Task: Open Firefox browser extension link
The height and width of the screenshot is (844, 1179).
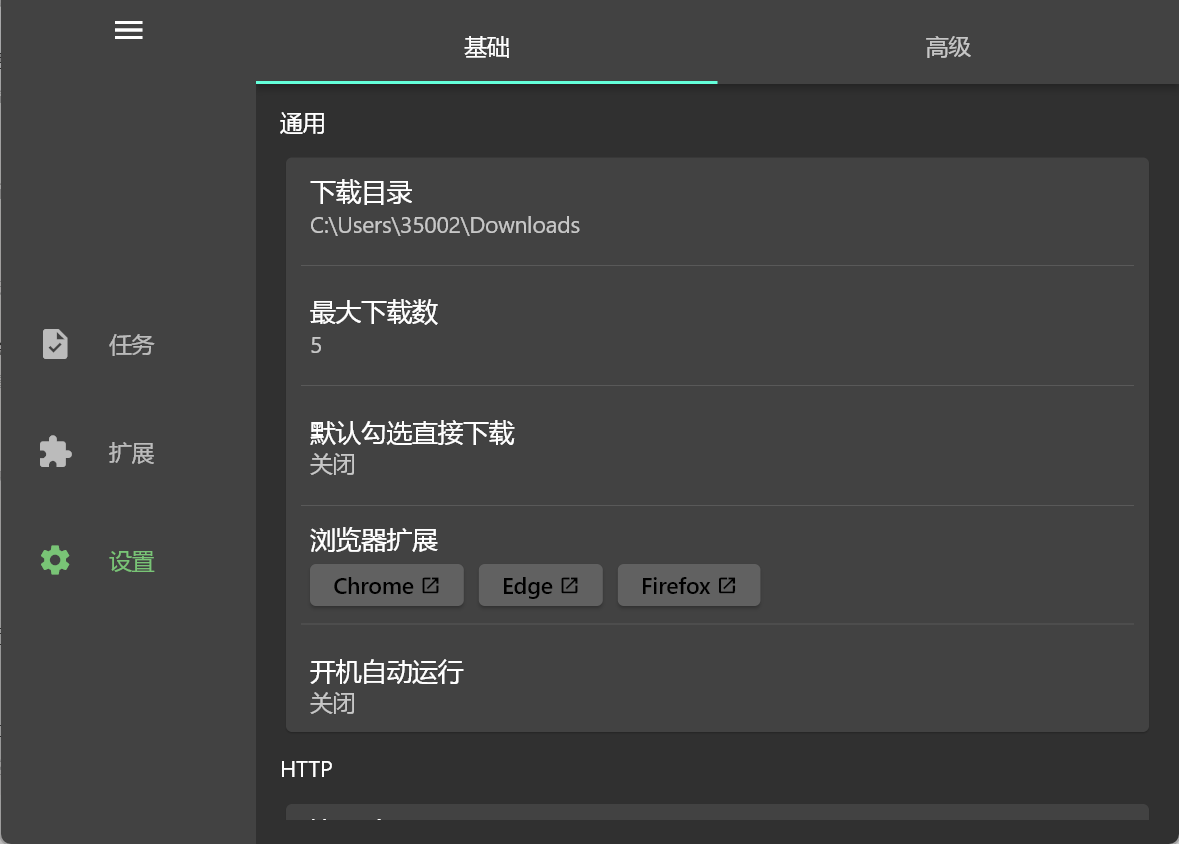Action: [689, 585]
